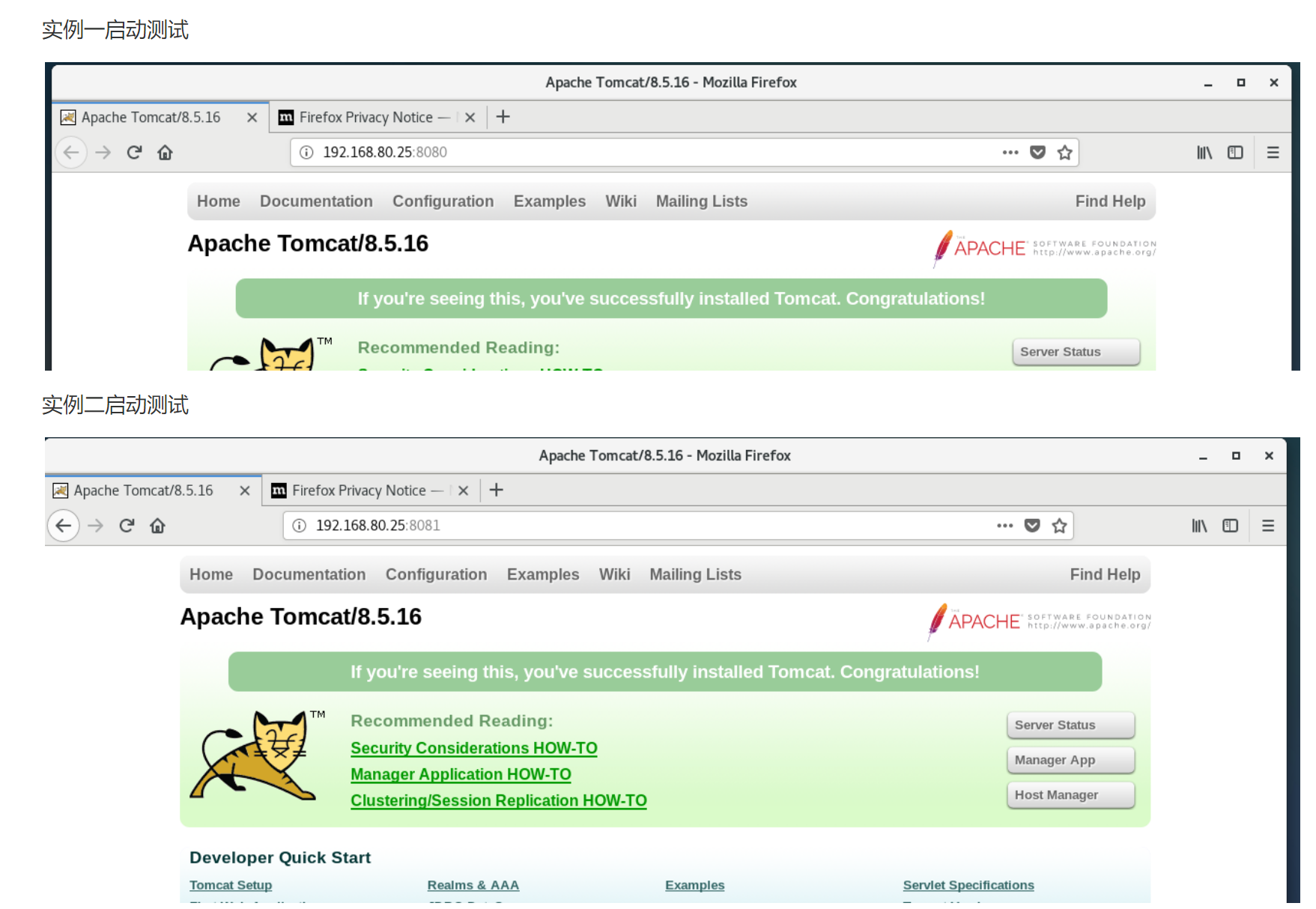Open Examples on the 8080 Tomcat page
1316x909 pixels.
[550, 201]
